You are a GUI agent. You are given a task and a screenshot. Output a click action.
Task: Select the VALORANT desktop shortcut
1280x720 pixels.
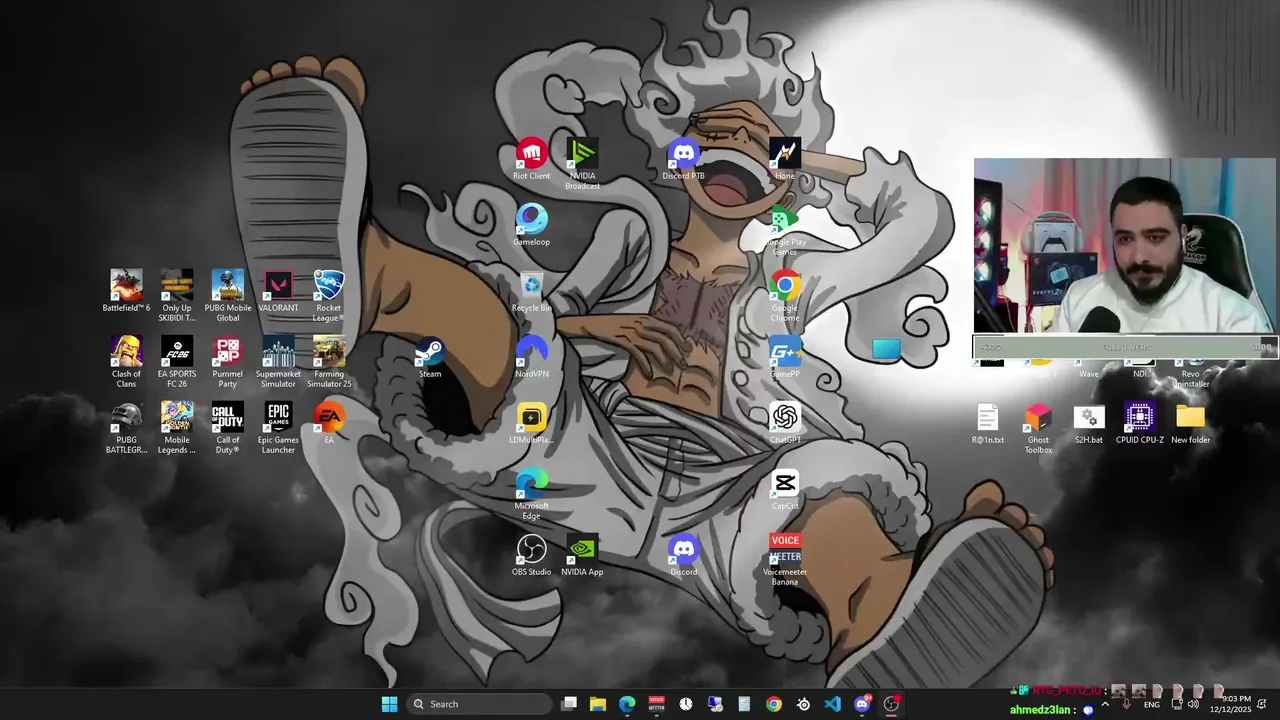(278, 292)
